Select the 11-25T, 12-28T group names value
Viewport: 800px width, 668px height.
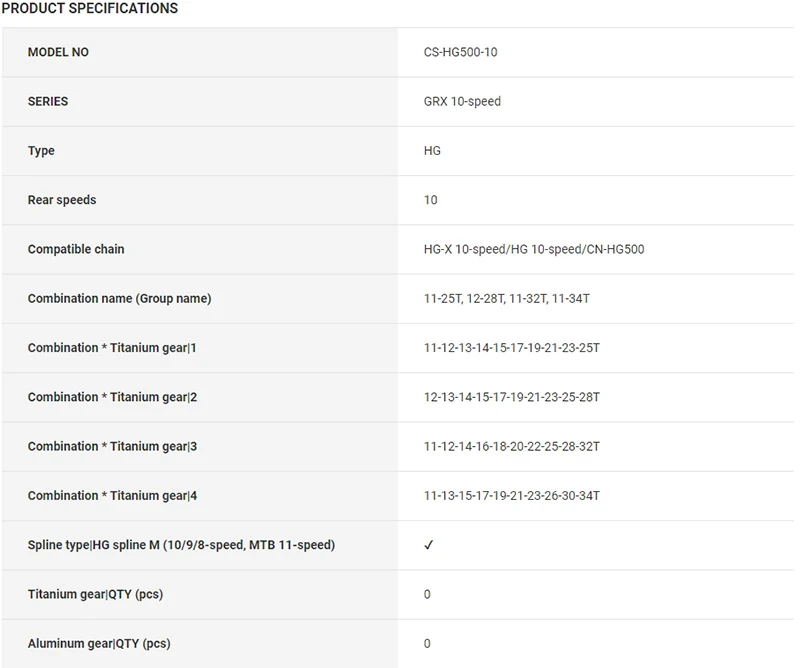coord(507,298)
